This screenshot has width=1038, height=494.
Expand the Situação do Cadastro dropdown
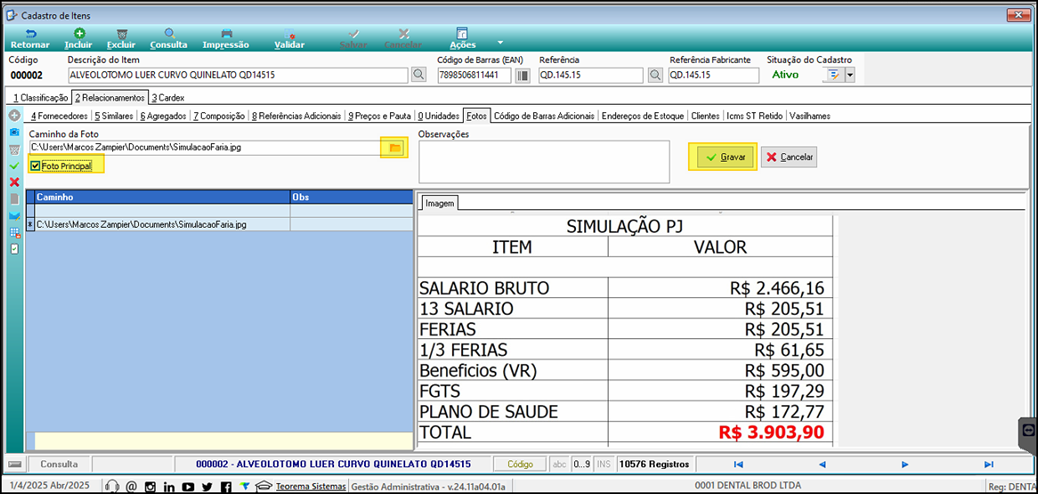click(850, 75)
